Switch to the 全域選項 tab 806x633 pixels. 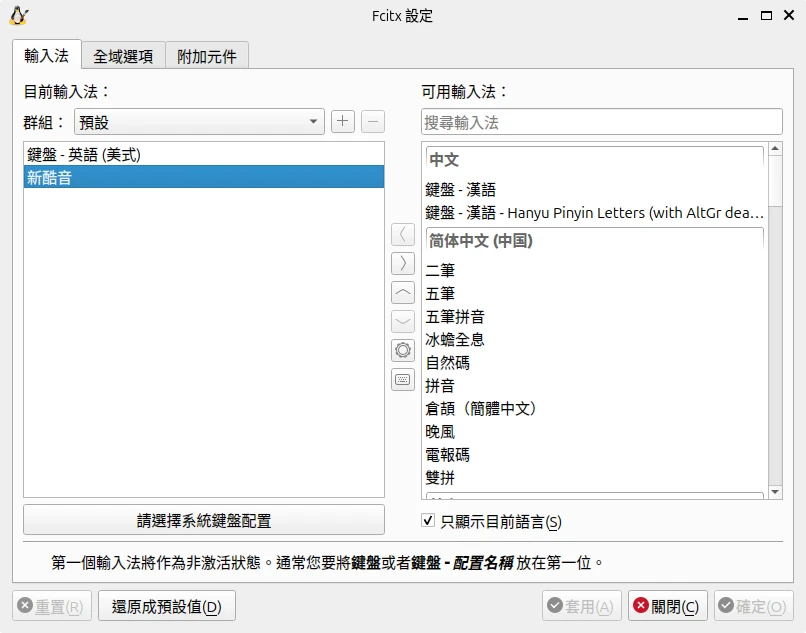tap(123, 56)
